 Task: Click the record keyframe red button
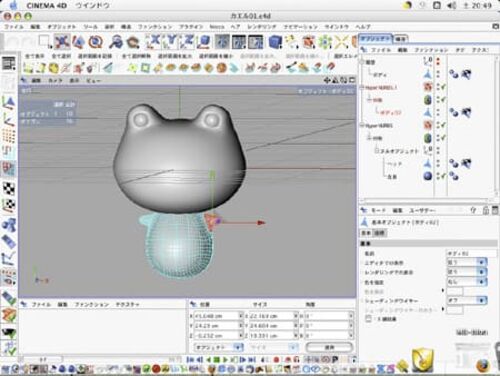pos(276,360)
